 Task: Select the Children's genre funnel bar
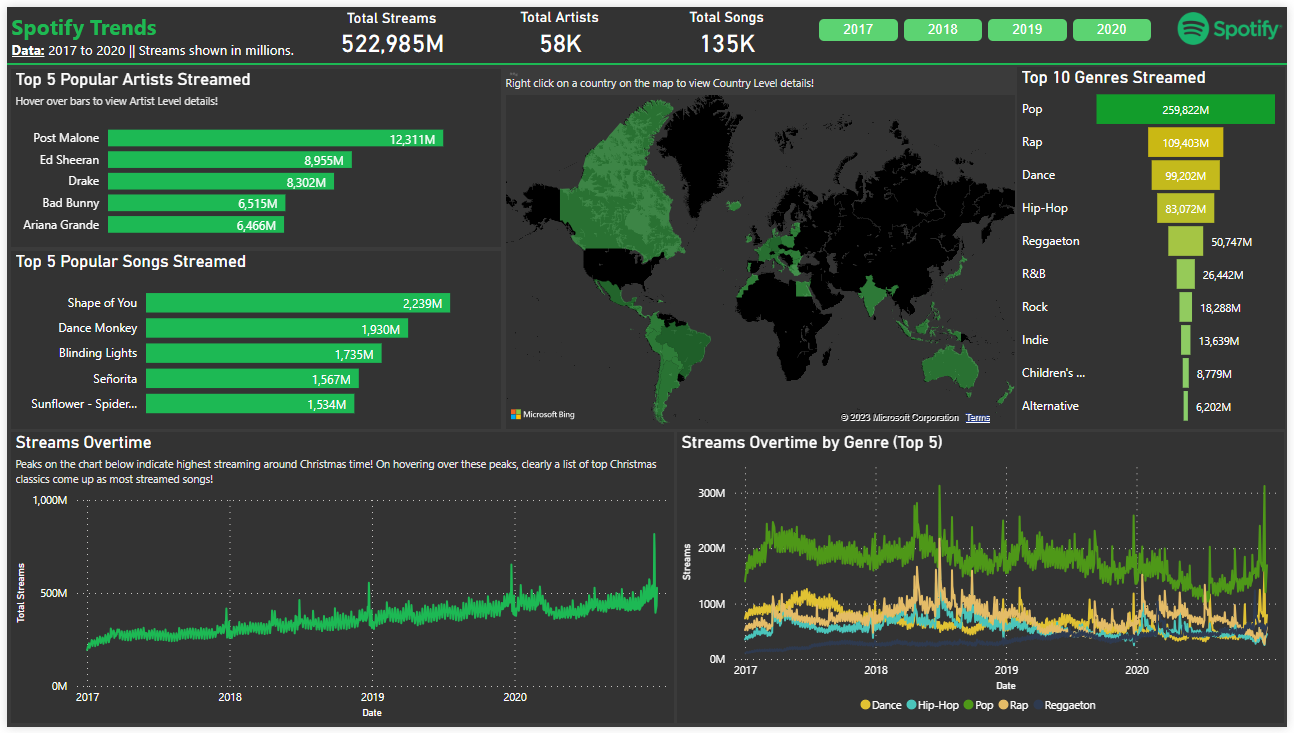pos(1185,373)
